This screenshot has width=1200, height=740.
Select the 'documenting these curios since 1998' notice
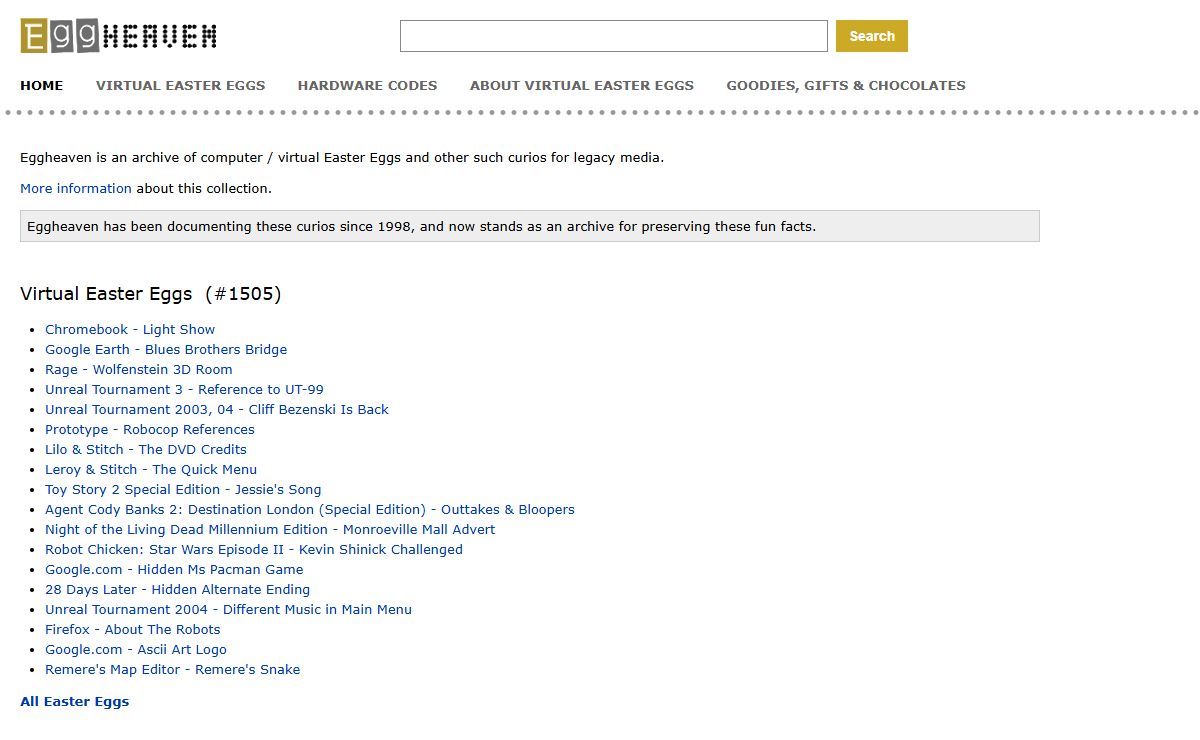coord(530,226)
